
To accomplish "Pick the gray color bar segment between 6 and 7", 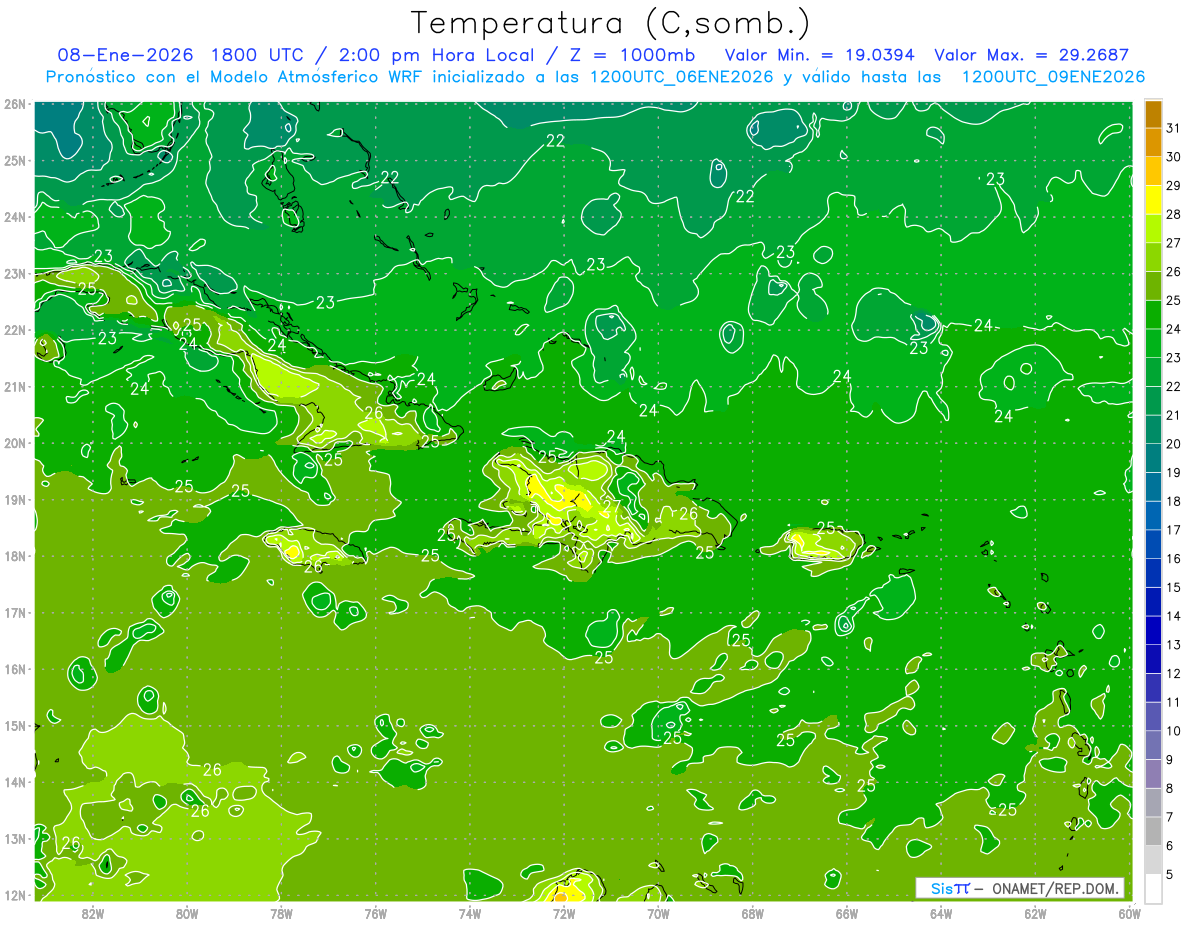I will (1153, 830).
